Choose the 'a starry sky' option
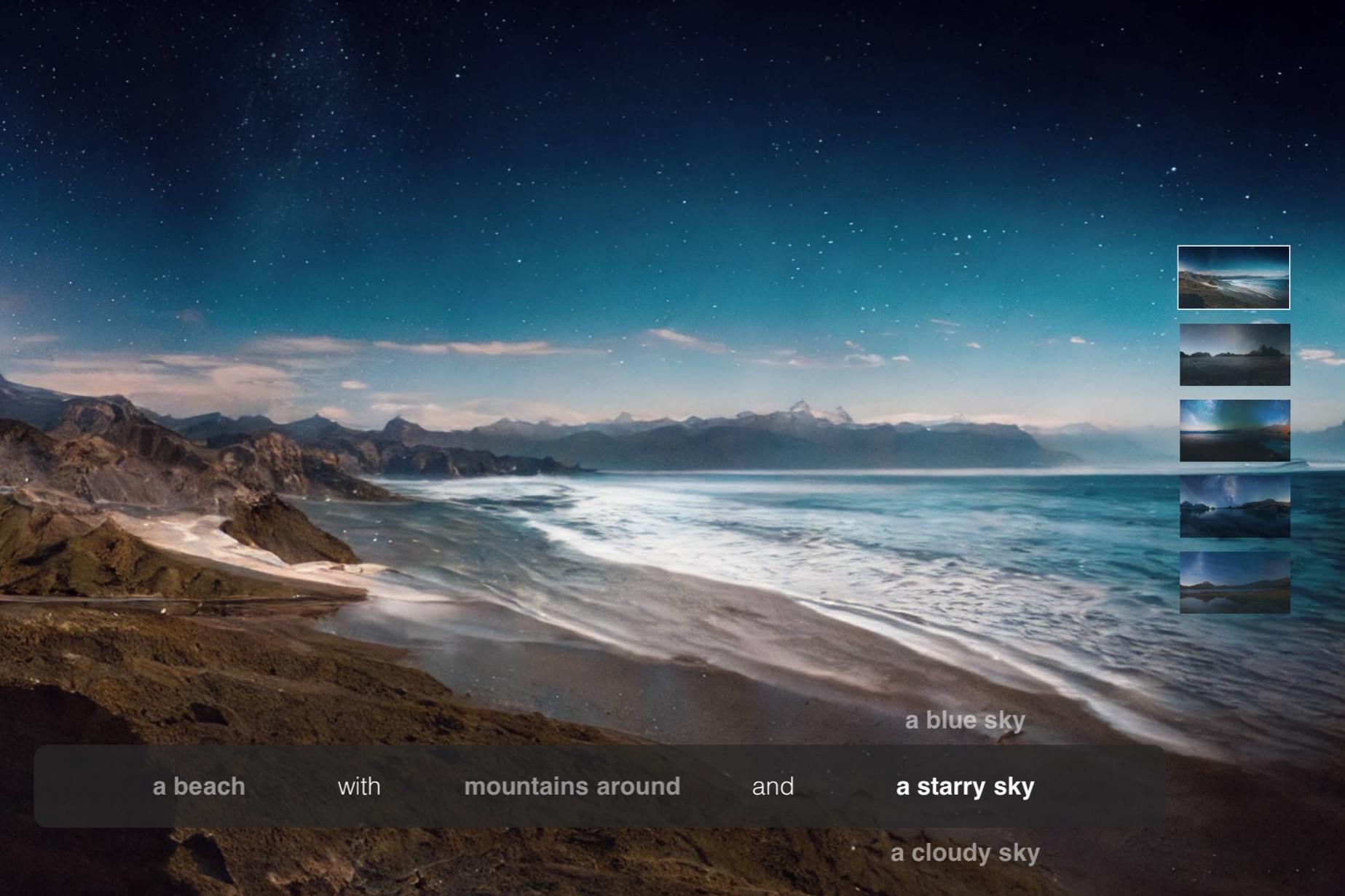The image size is (1345, 896). point(965,787)
